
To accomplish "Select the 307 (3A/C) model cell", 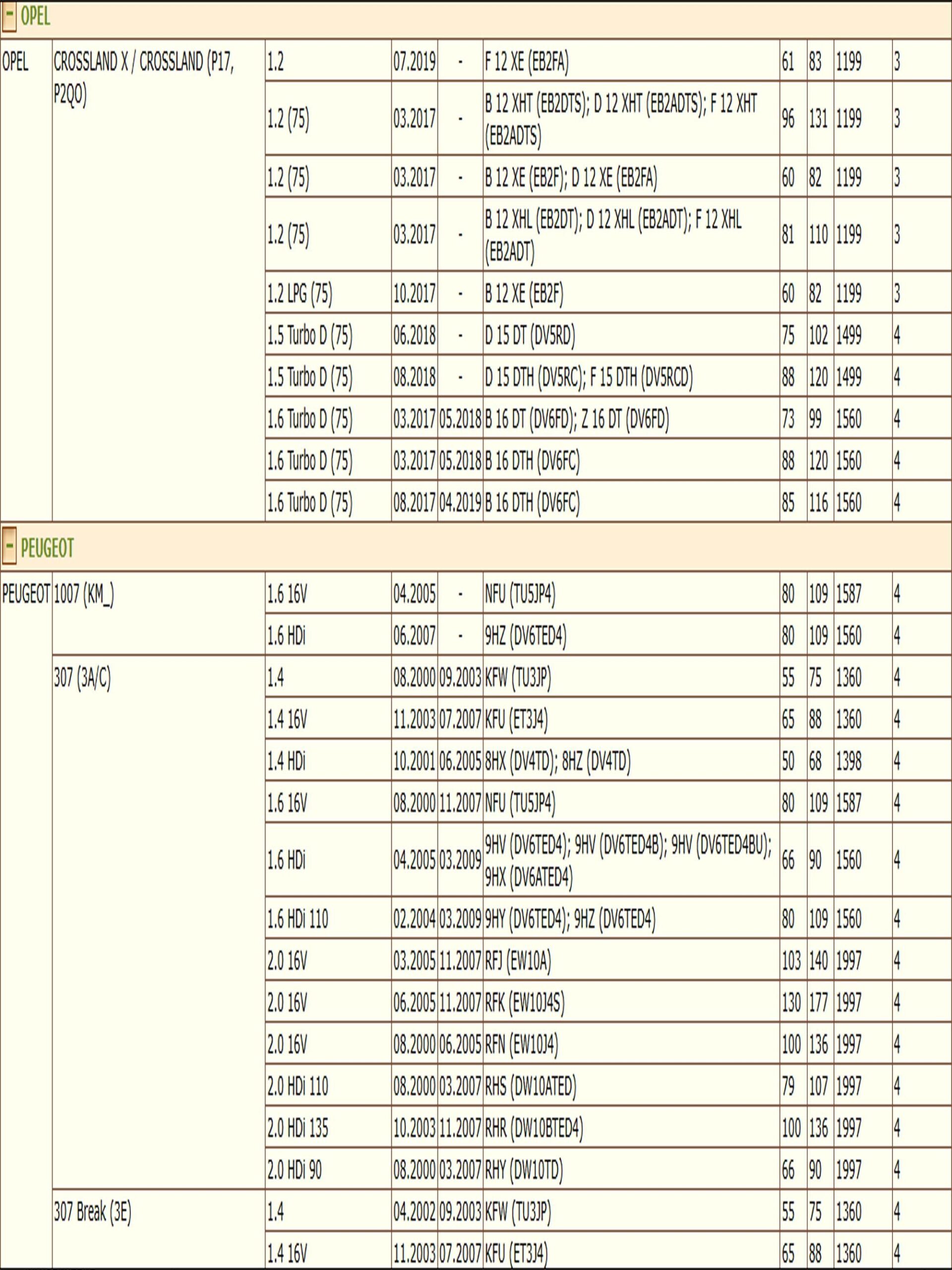I will [82, 679].
